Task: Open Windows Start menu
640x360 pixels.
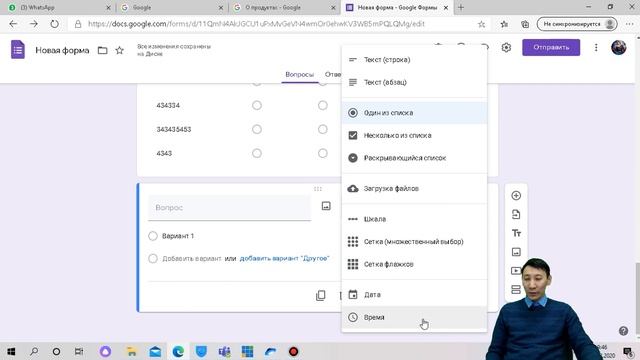Action: click(x=11, y=351)
